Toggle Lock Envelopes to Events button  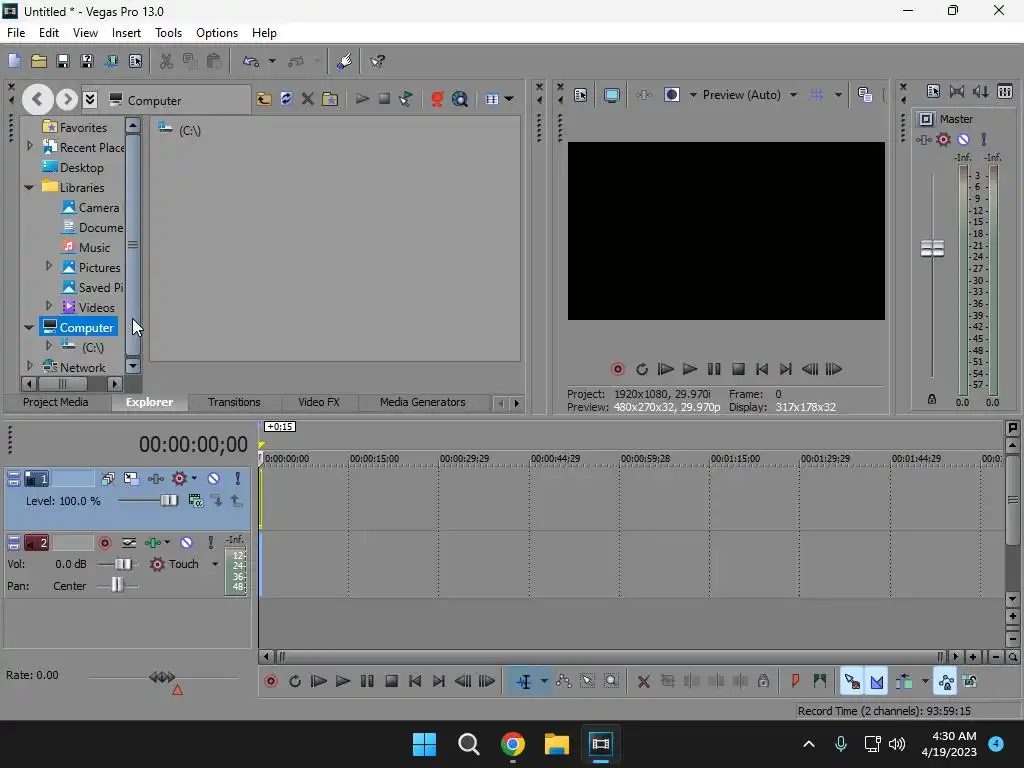pyautogui.click(x=946, y=681)
